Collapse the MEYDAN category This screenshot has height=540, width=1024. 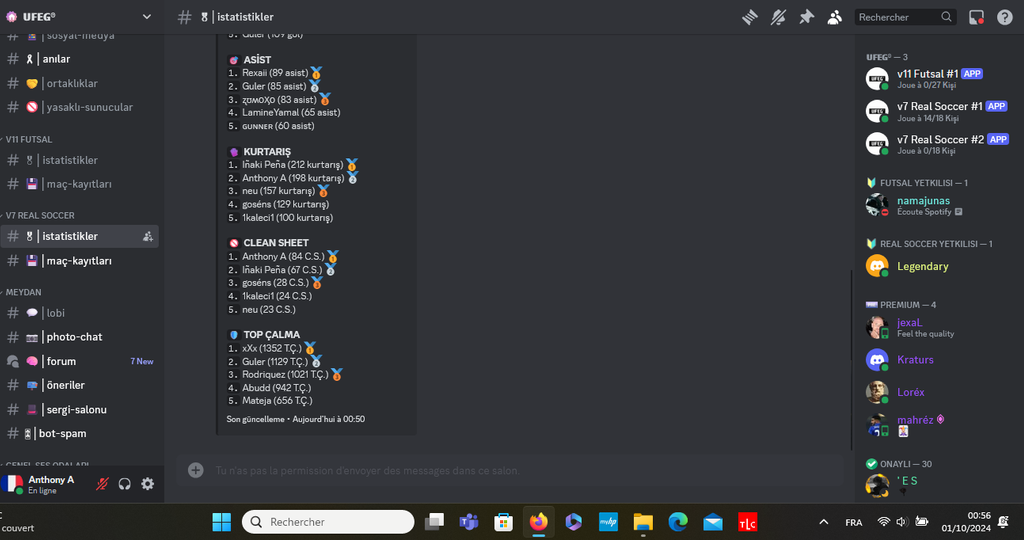(22, 292)
